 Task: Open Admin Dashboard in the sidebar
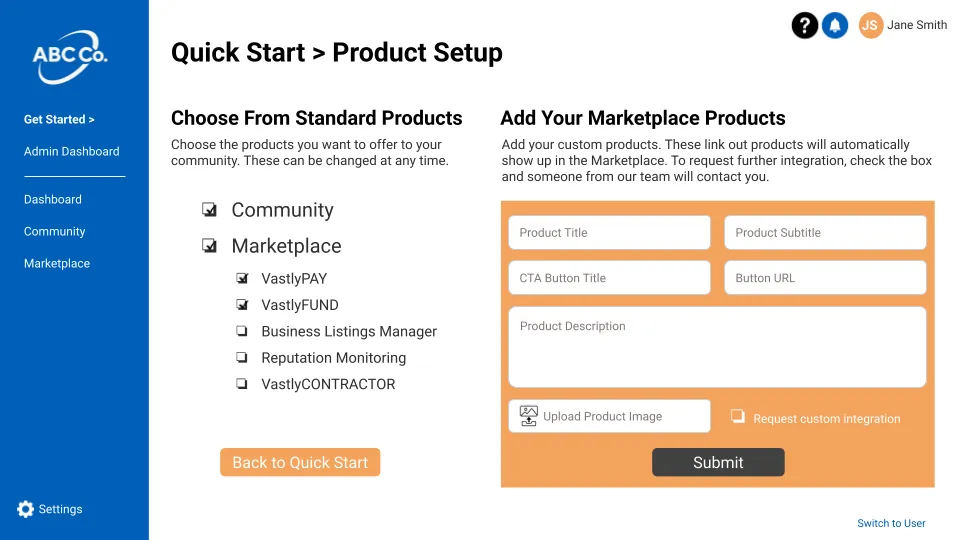click(x=71, y=151)
